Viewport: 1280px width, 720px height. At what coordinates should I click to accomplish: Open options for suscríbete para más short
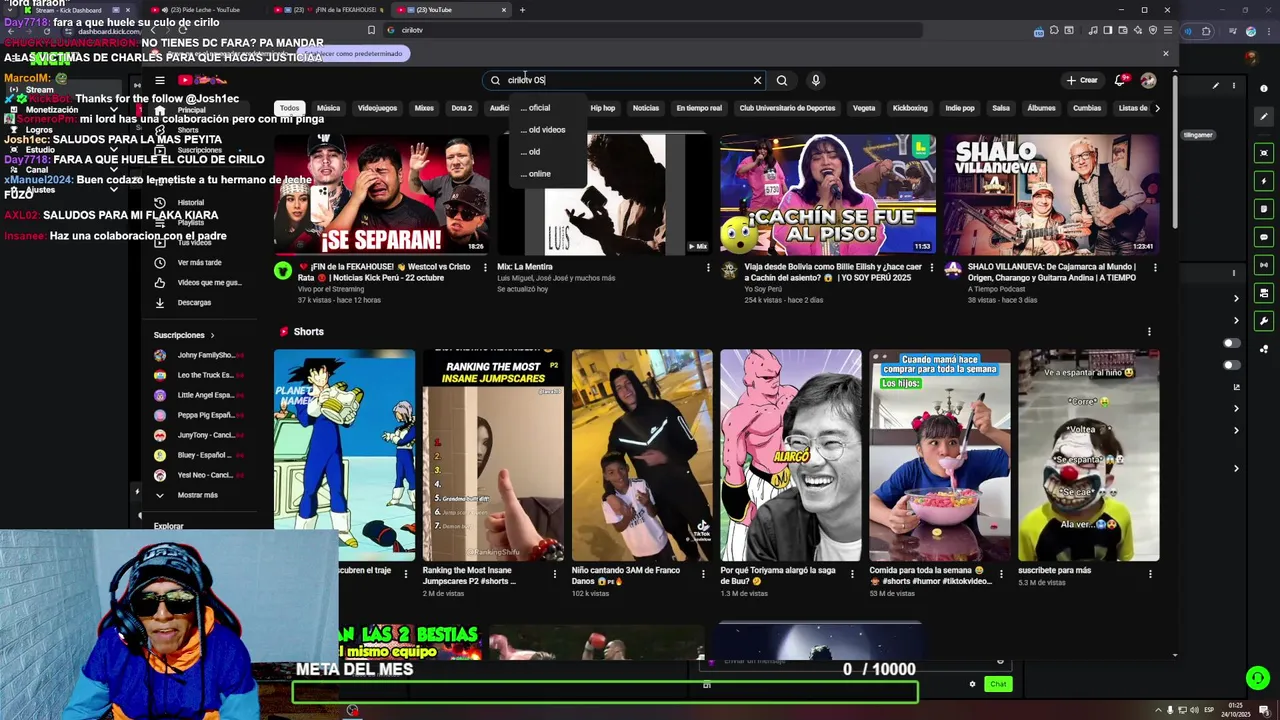click(x=1150, y=574)
